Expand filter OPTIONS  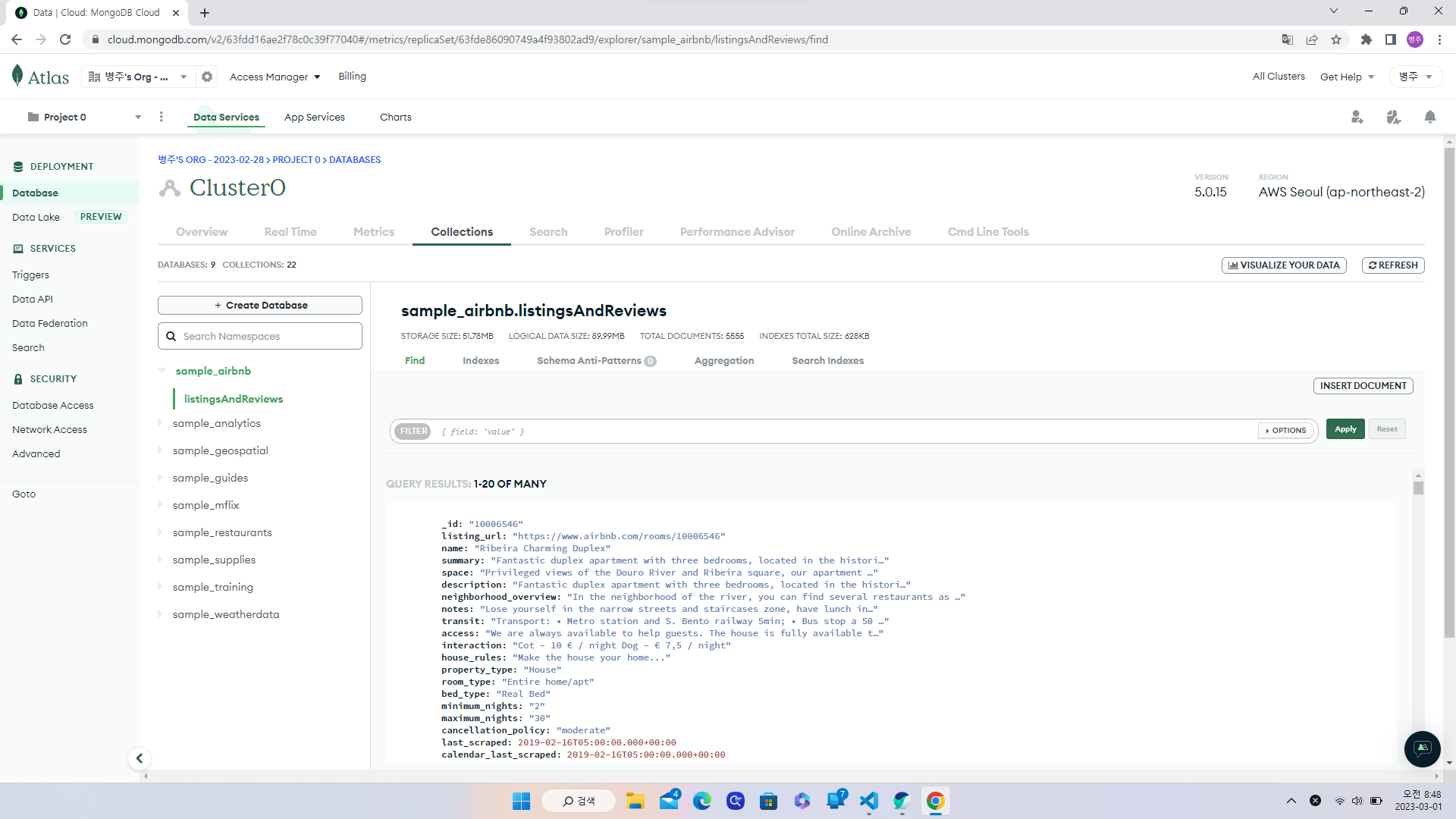click(x=1286, y=431)
